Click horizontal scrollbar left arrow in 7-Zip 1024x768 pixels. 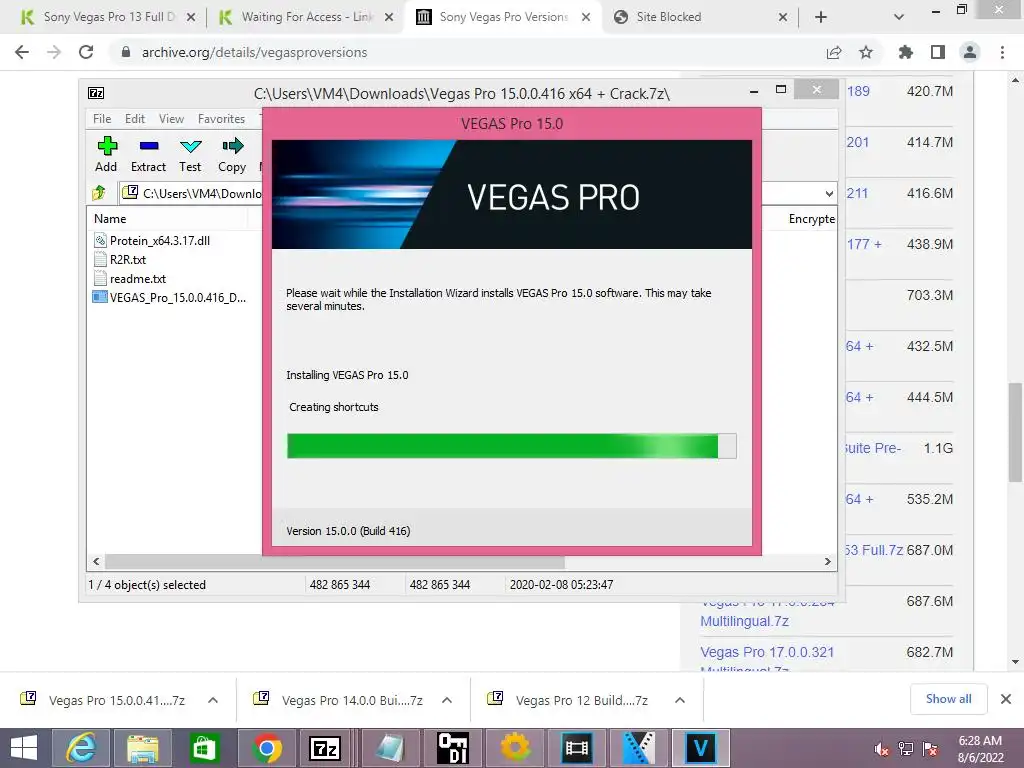(97, 561)
